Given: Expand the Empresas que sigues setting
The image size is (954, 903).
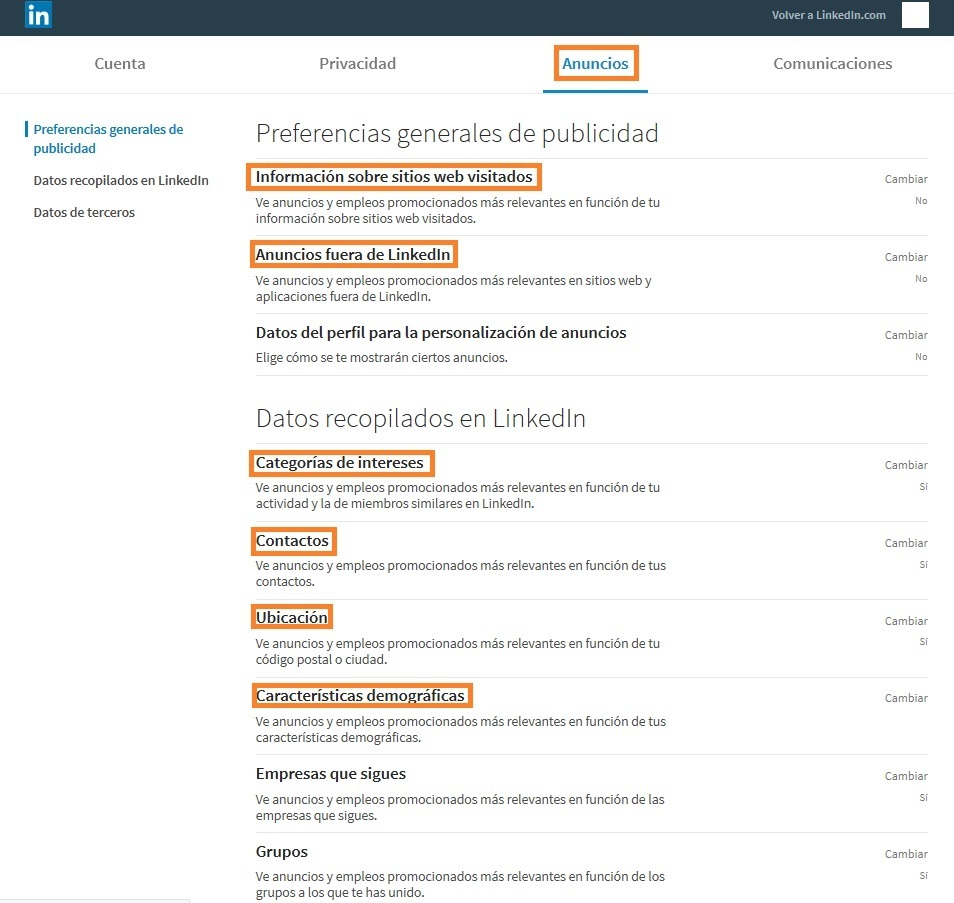Looking at the screenshot, I should pyautogui.click(x=330, y=773).
